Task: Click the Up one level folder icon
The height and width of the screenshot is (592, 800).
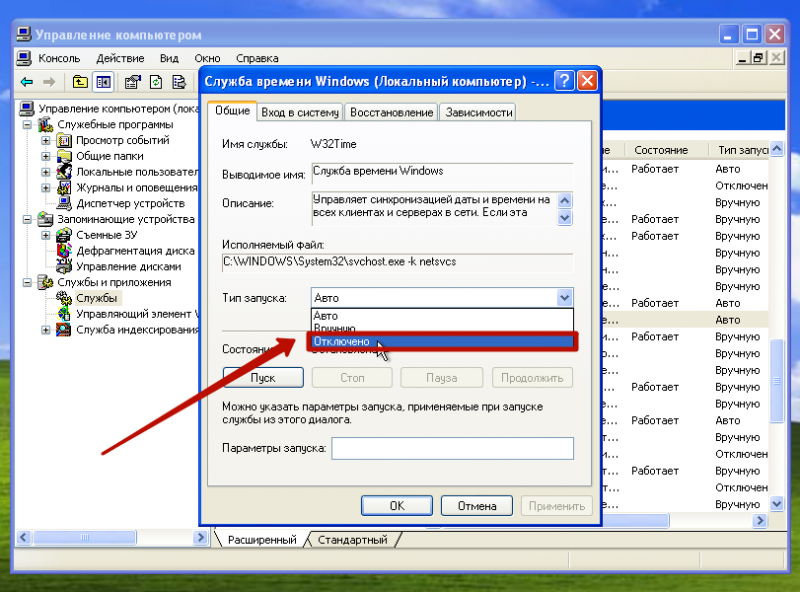Action: (80, 82)
